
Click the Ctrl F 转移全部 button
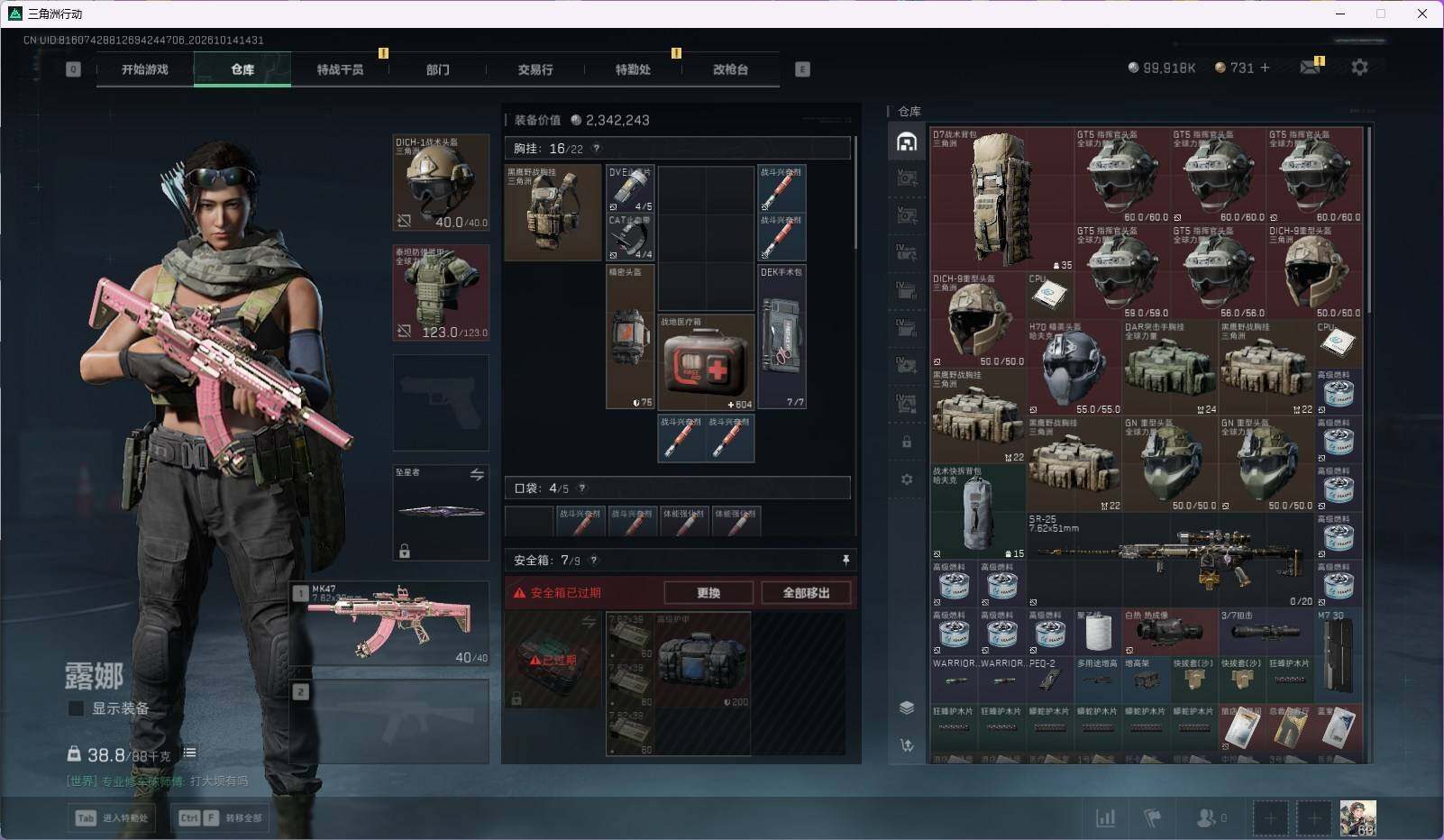220,817
